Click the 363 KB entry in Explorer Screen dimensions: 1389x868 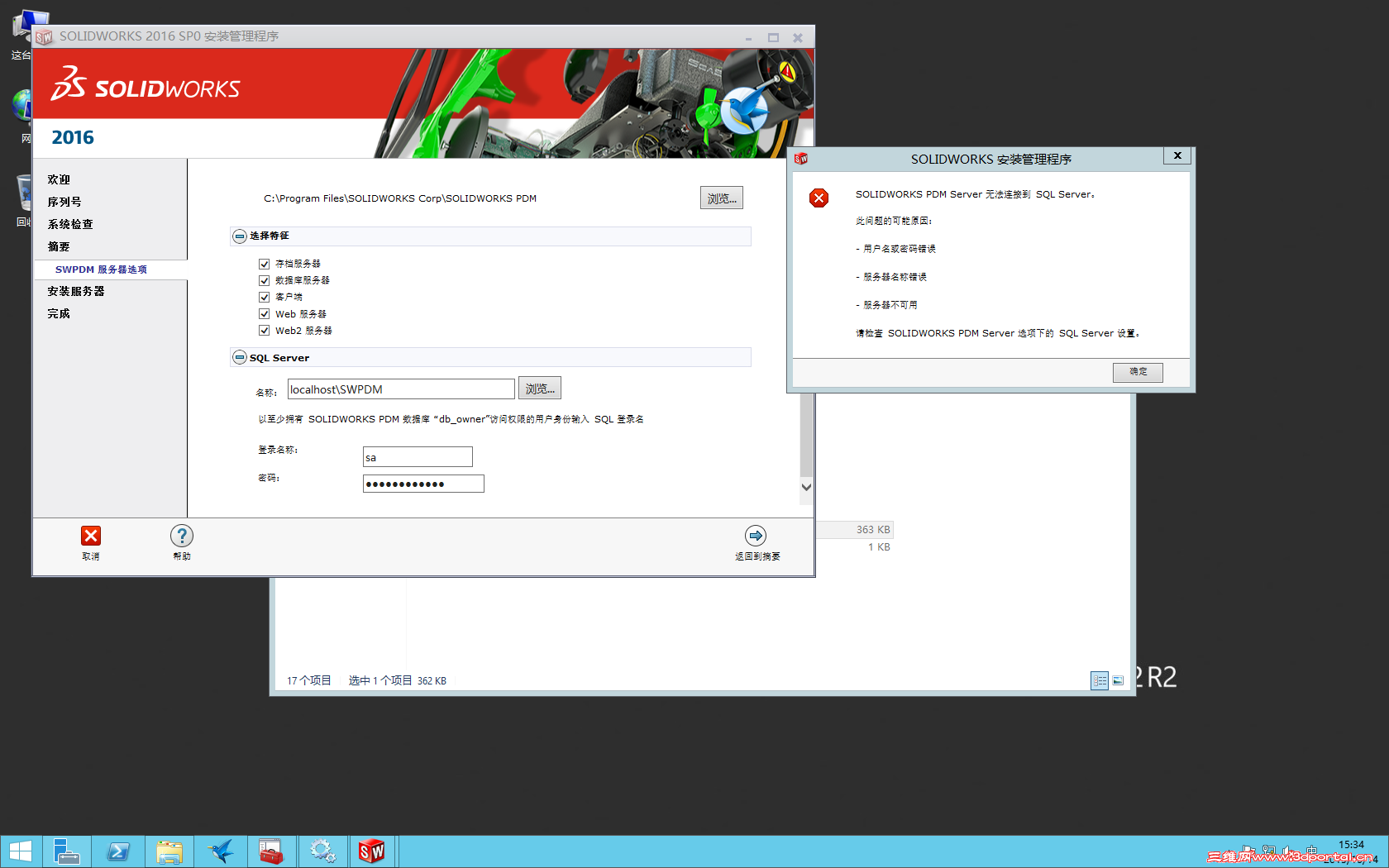click(x=873, y=529)
